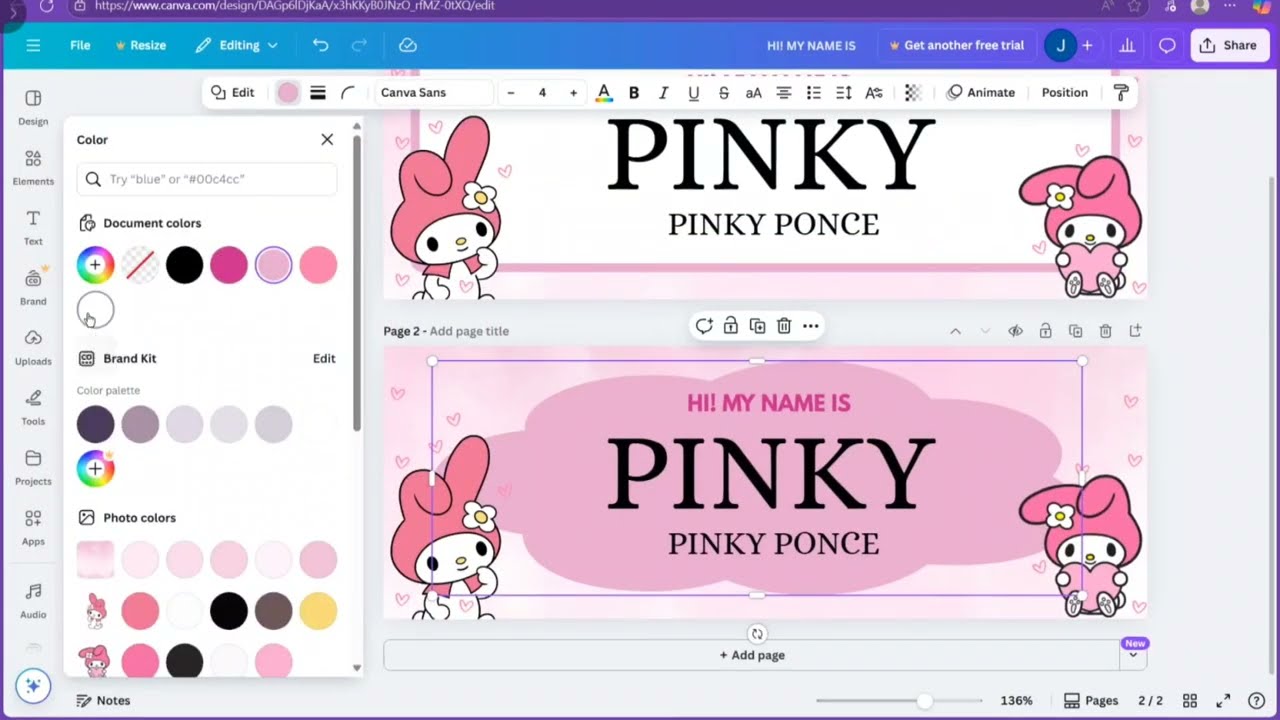Click Edit in the element toolbar
The width and height of the screenshot is (1280, 720).
point(233,92)
